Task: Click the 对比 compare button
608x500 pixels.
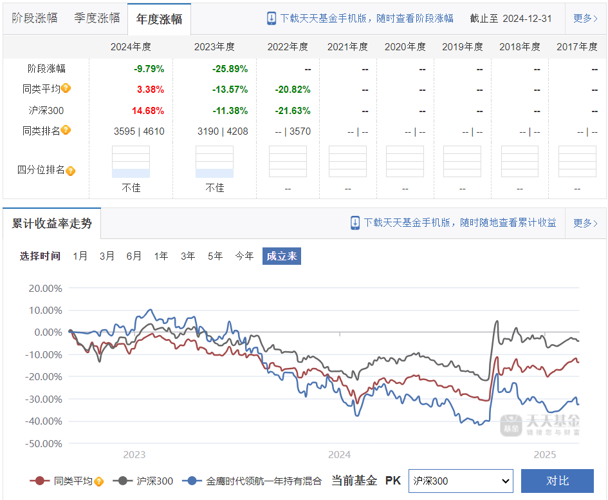Action: pyautogui.click(x=557, y=481)
